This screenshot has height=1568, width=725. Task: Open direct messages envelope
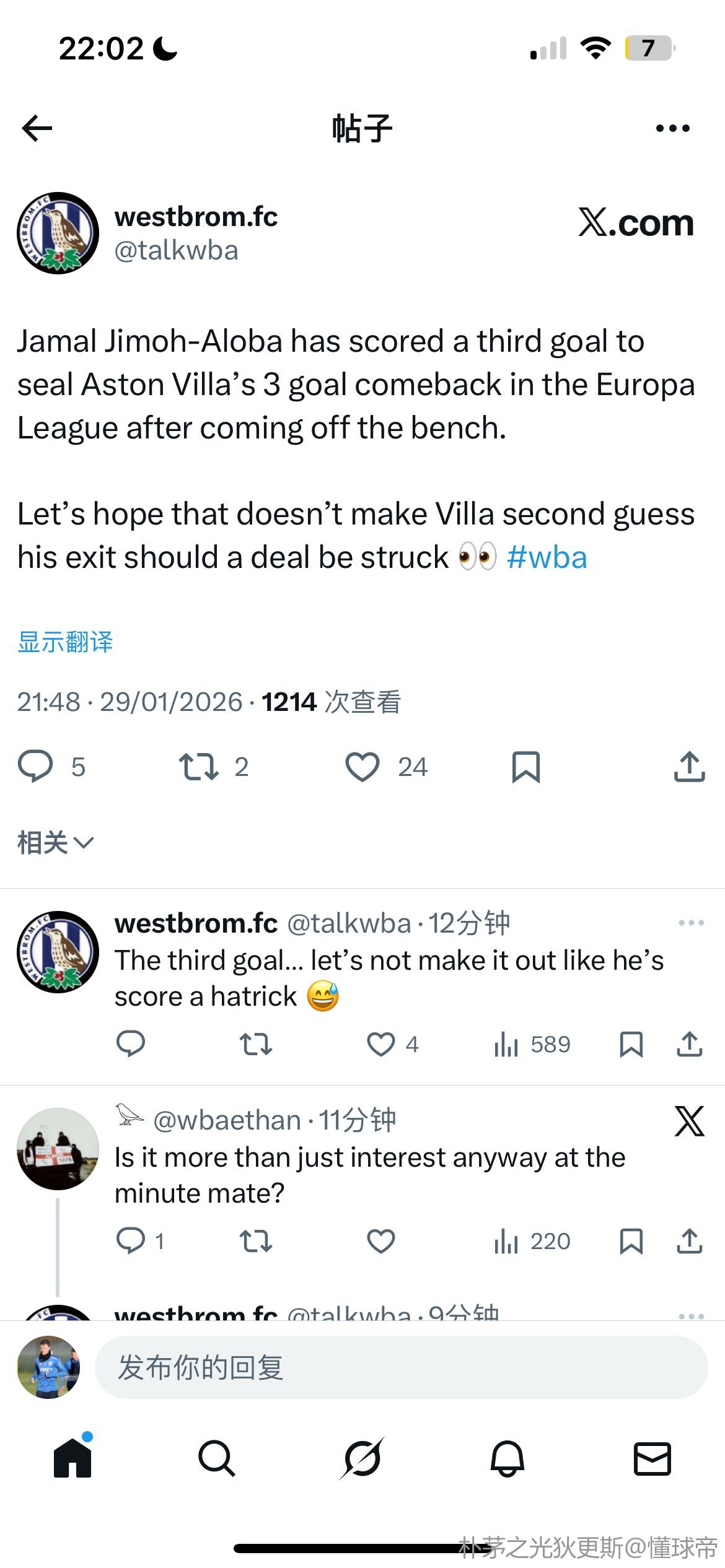pos(652,1458)
